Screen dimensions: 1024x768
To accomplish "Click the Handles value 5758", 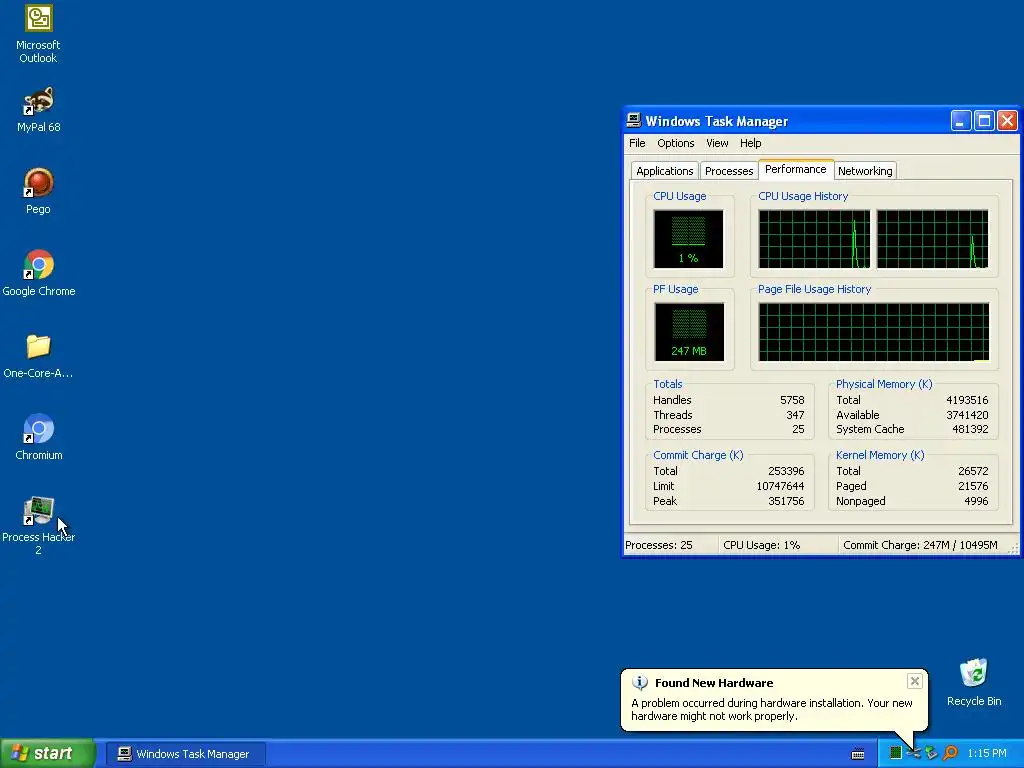I will pos(792,400).
